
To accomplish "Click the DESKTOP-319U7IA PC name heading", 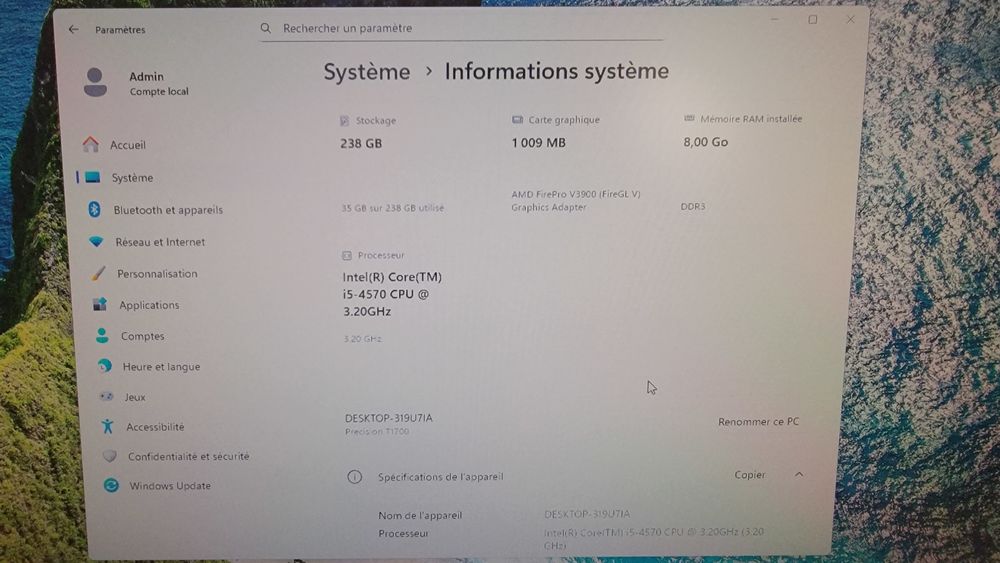I will pos(388,418).
